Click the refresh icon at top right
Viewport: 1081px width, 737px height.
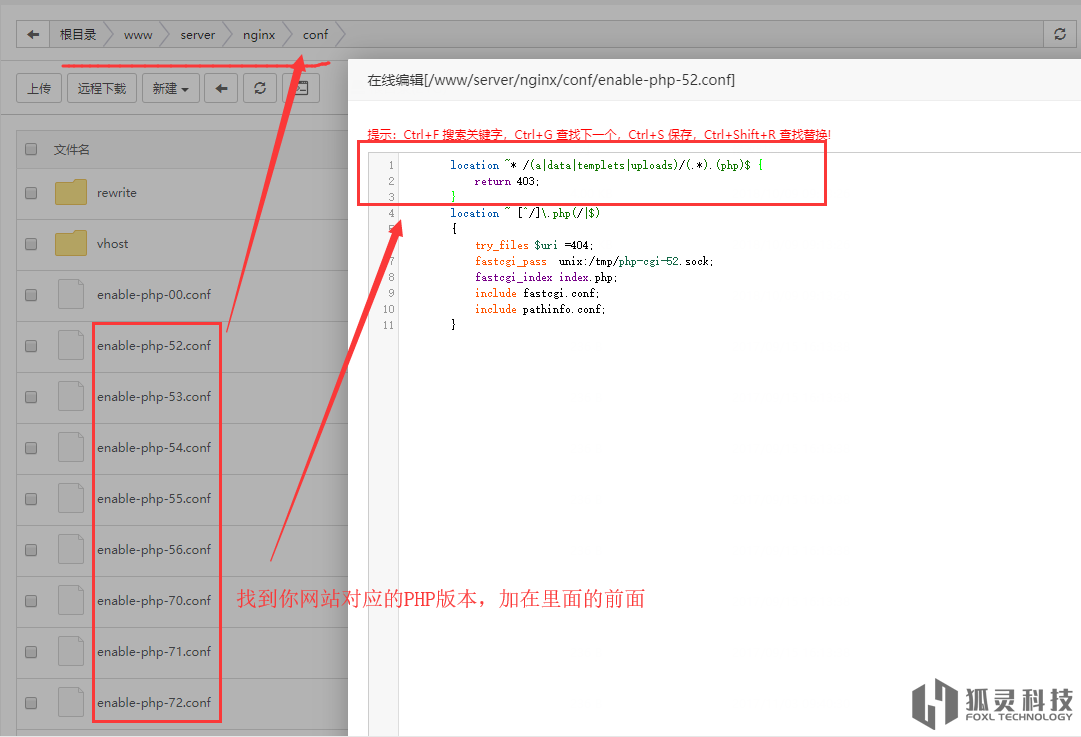point(1060,34)
